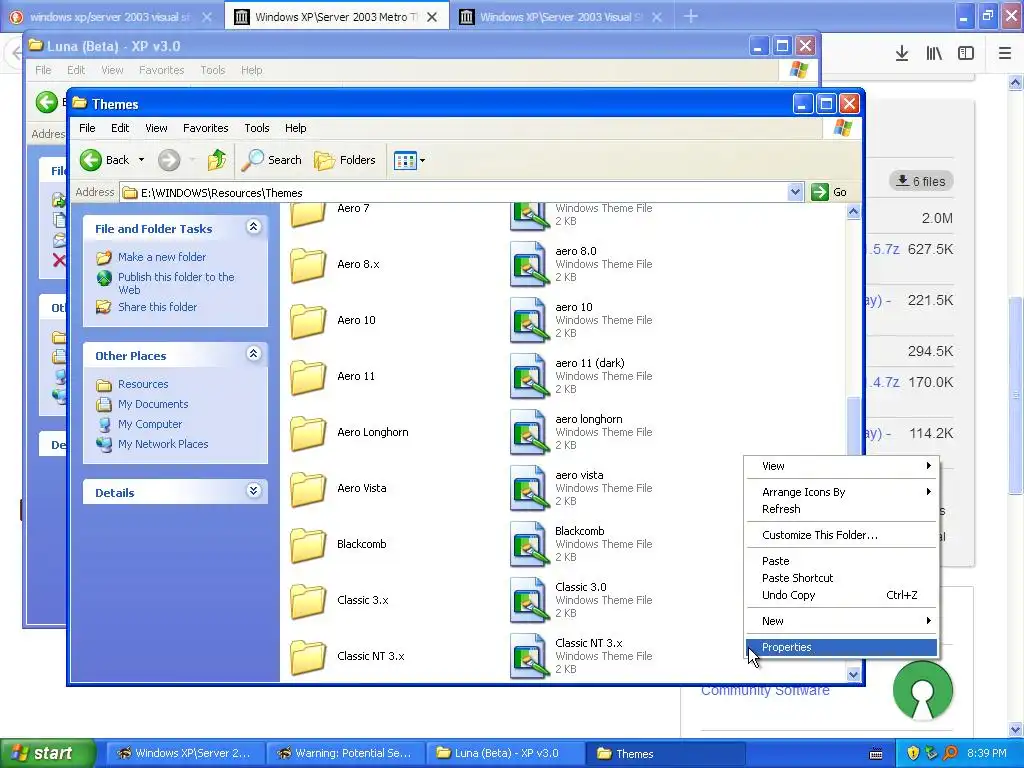
Task: Click the greyed Forward arrow in the Themes toolbar
Action: coord(168,160)
